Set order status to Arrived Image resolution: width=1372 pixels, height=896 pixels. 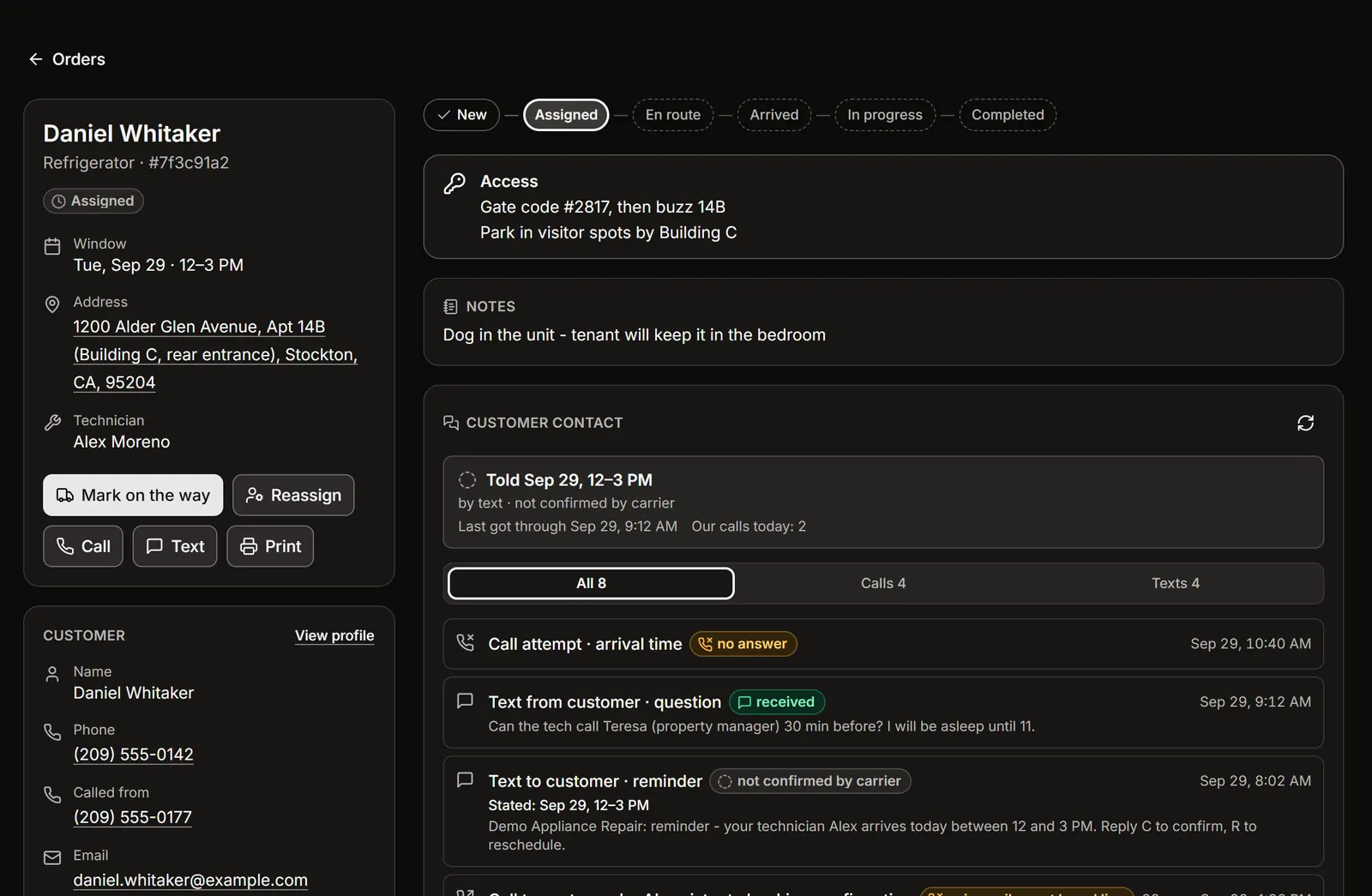[774, 115]
